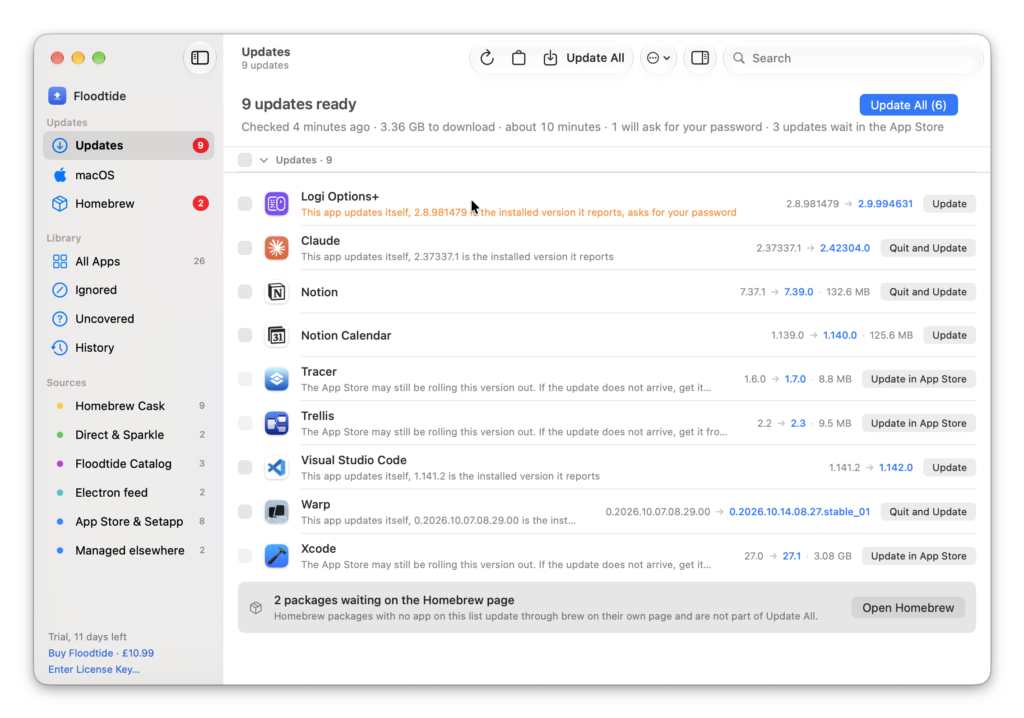1024x718 pixels.
Task: Check the Trellis row checkbox
Action: click(245, 423)
